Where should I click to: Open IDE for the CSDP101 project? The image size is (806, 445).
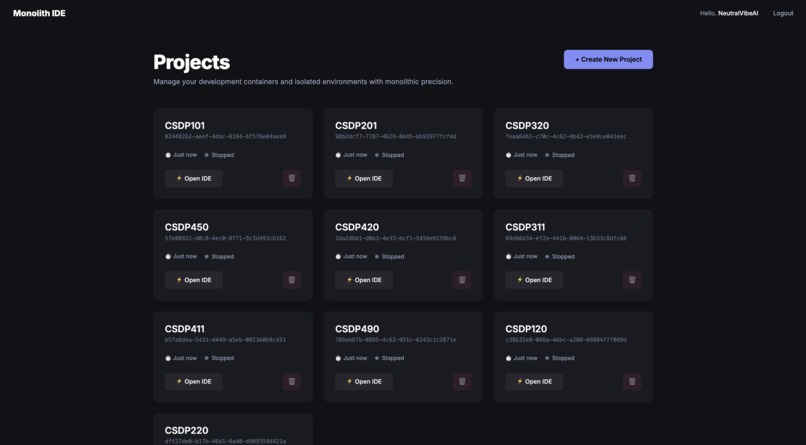[194, 178]
